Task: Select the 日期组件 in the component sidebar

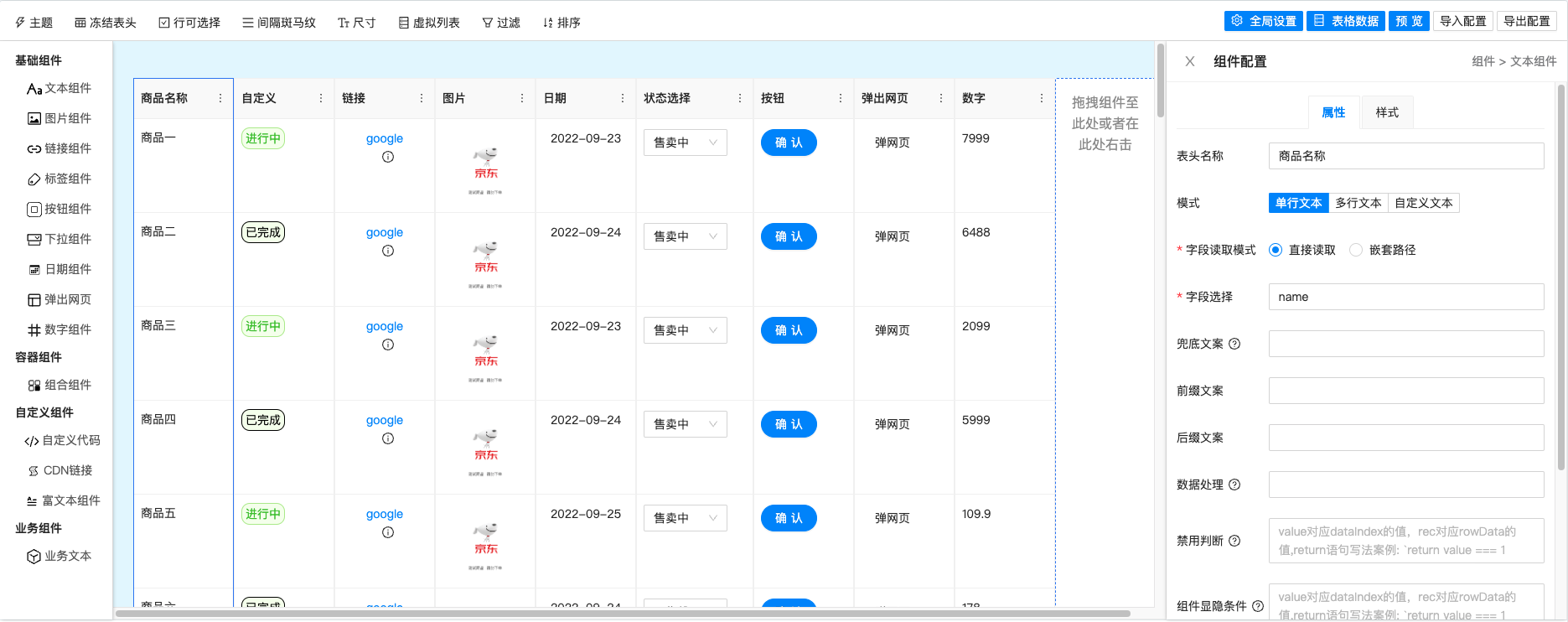Action: pos(59,269)
